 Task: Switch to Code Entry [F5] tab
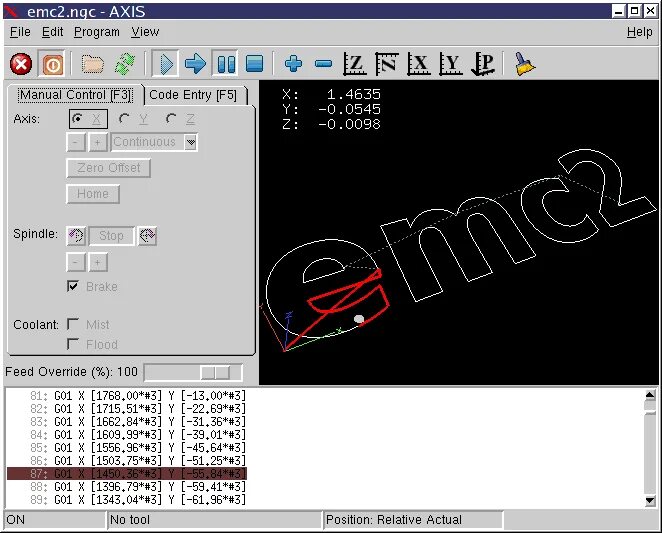pyautogui.click(x=193, y=95)
